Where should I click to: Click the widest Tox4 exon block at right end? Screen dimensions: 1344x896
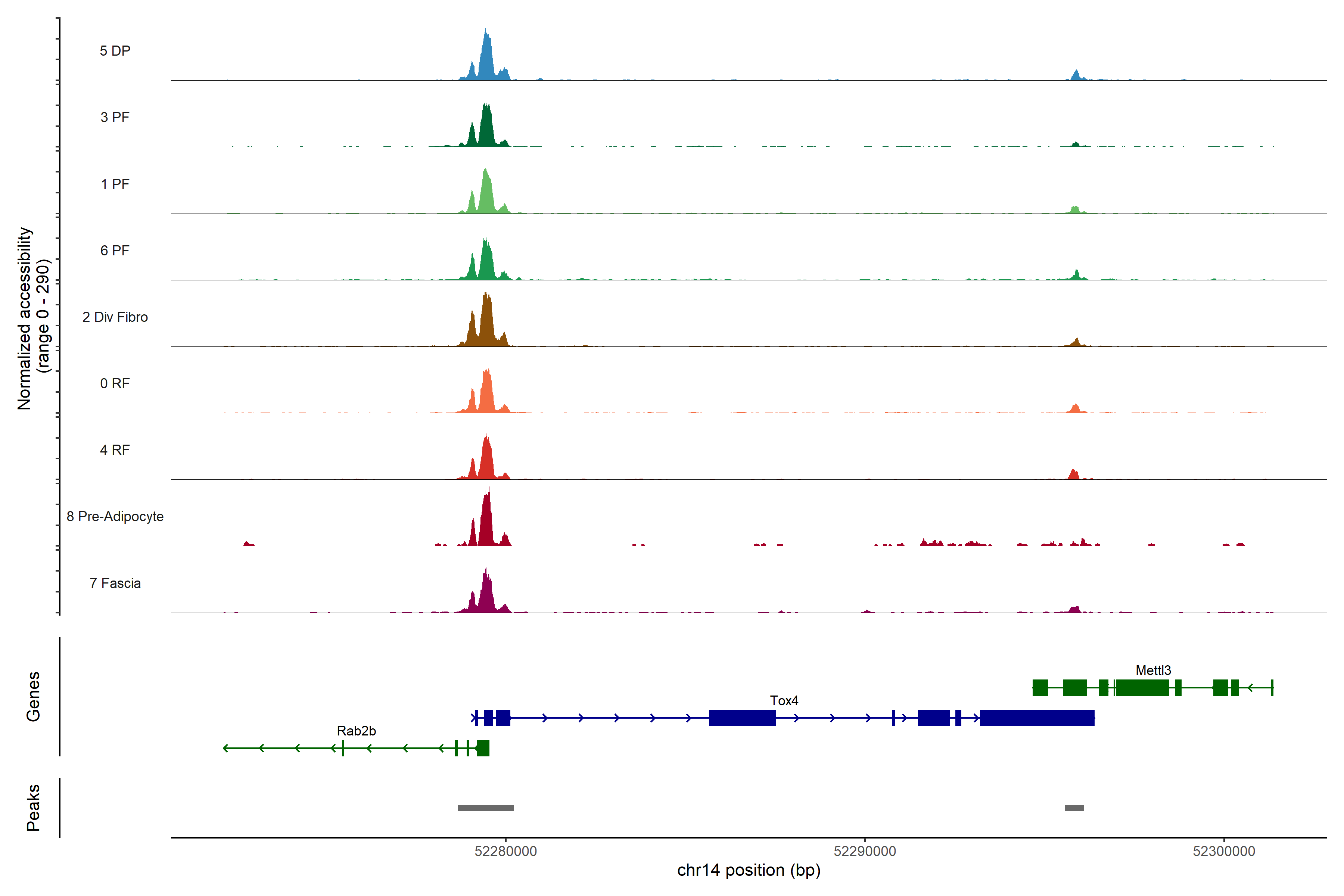[1037, 718]
